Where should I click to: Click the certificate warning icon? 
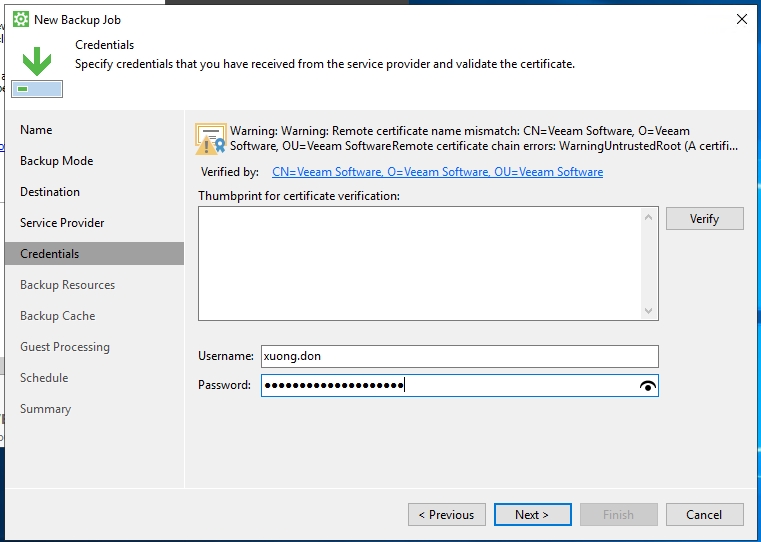[x=211, y=139]
